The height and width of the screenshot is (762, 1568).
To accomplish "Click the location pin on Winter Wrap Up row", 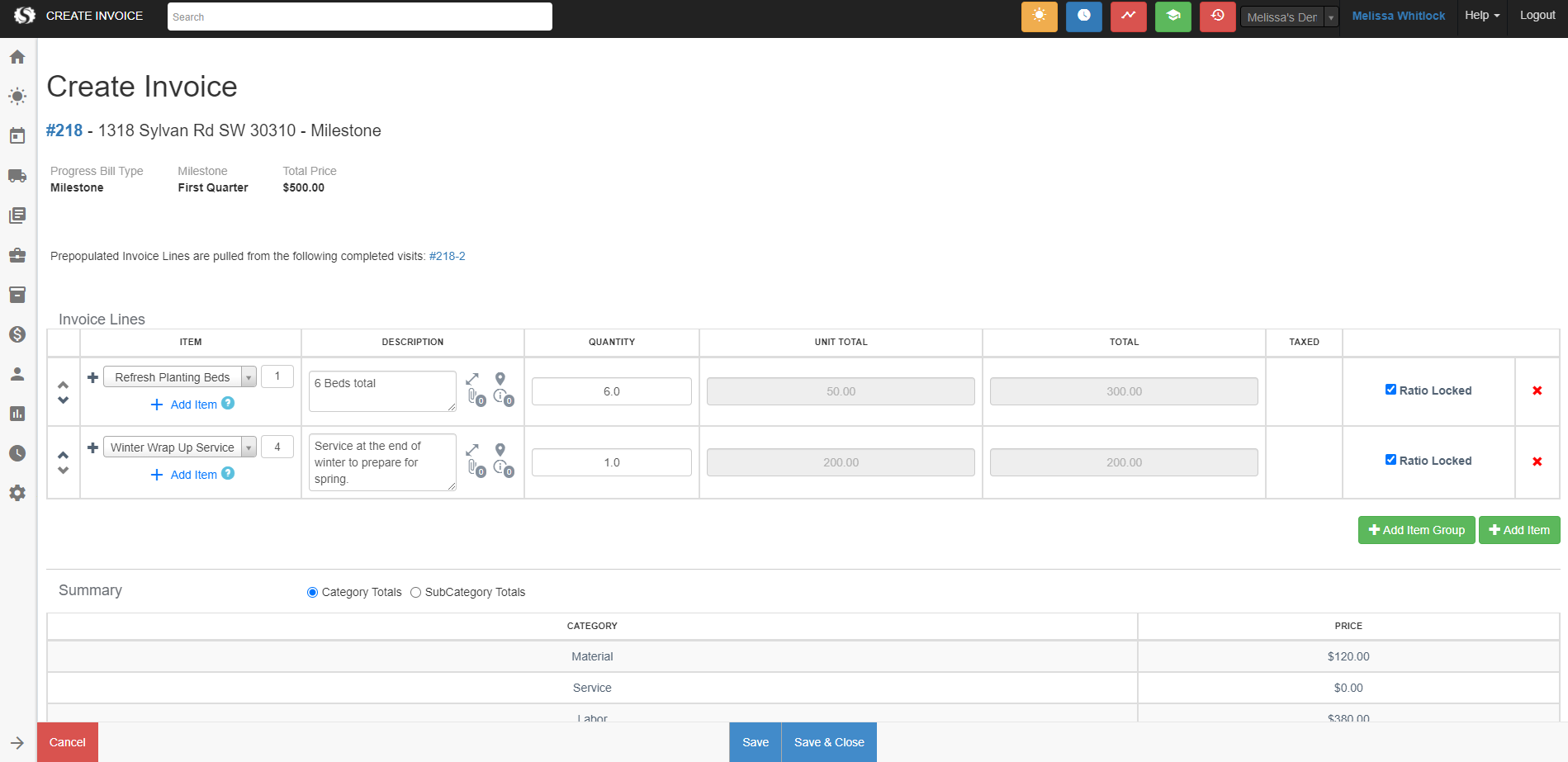I will tap(500, 450).
